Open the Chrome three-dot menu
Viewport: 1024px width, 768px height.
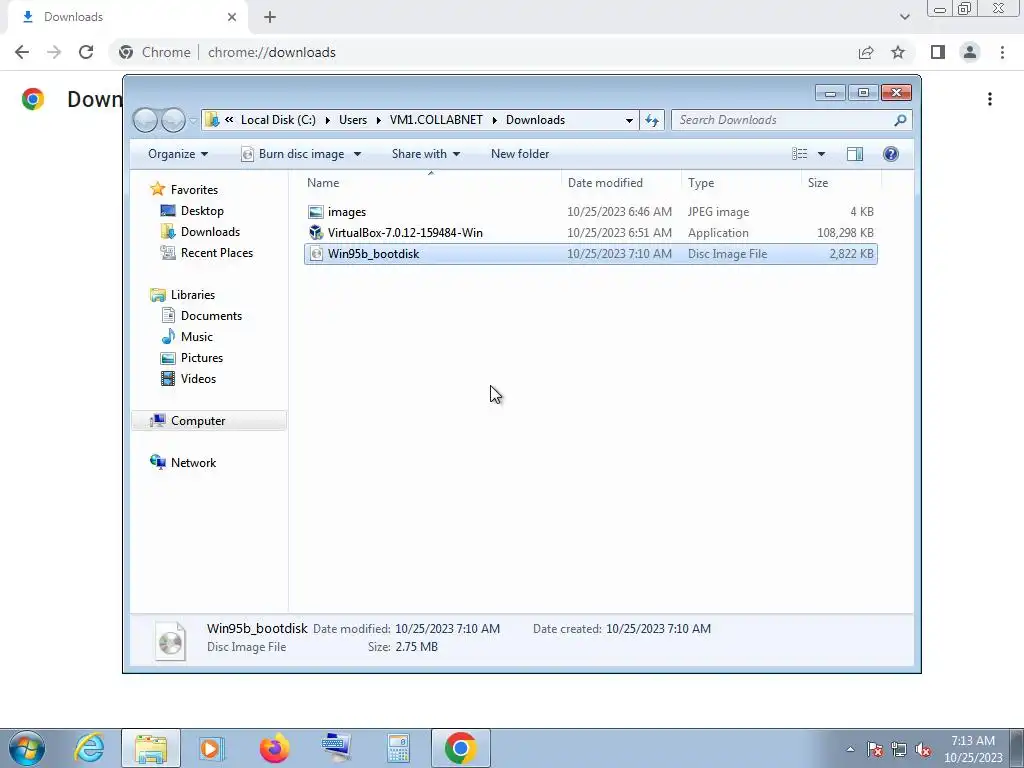pos(1002,52)
